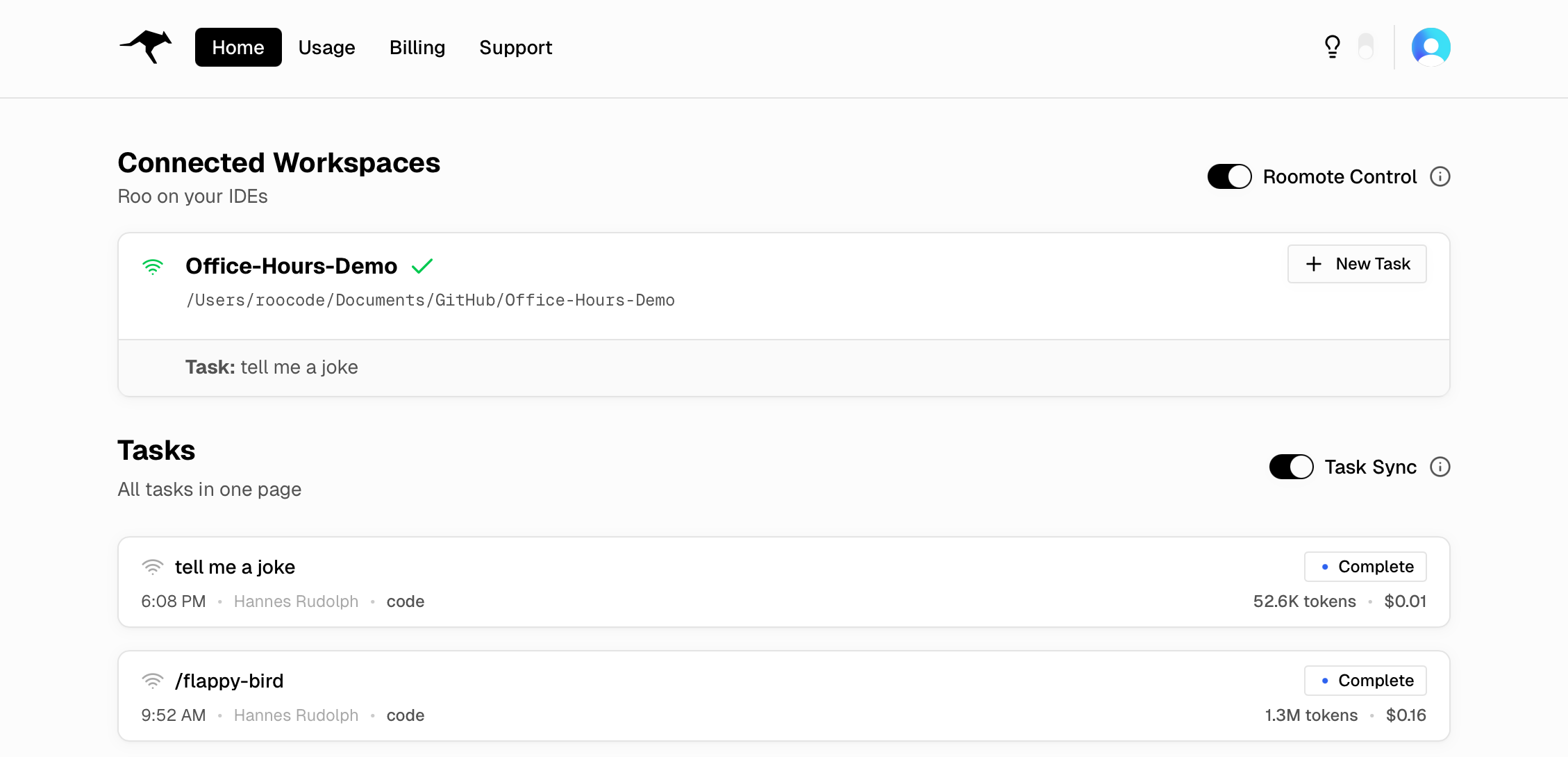Image resolution: width=1568 pixels, height=757 pixels.
Task: Click the Roomote Control info icon
Action: click(1440, 176)
